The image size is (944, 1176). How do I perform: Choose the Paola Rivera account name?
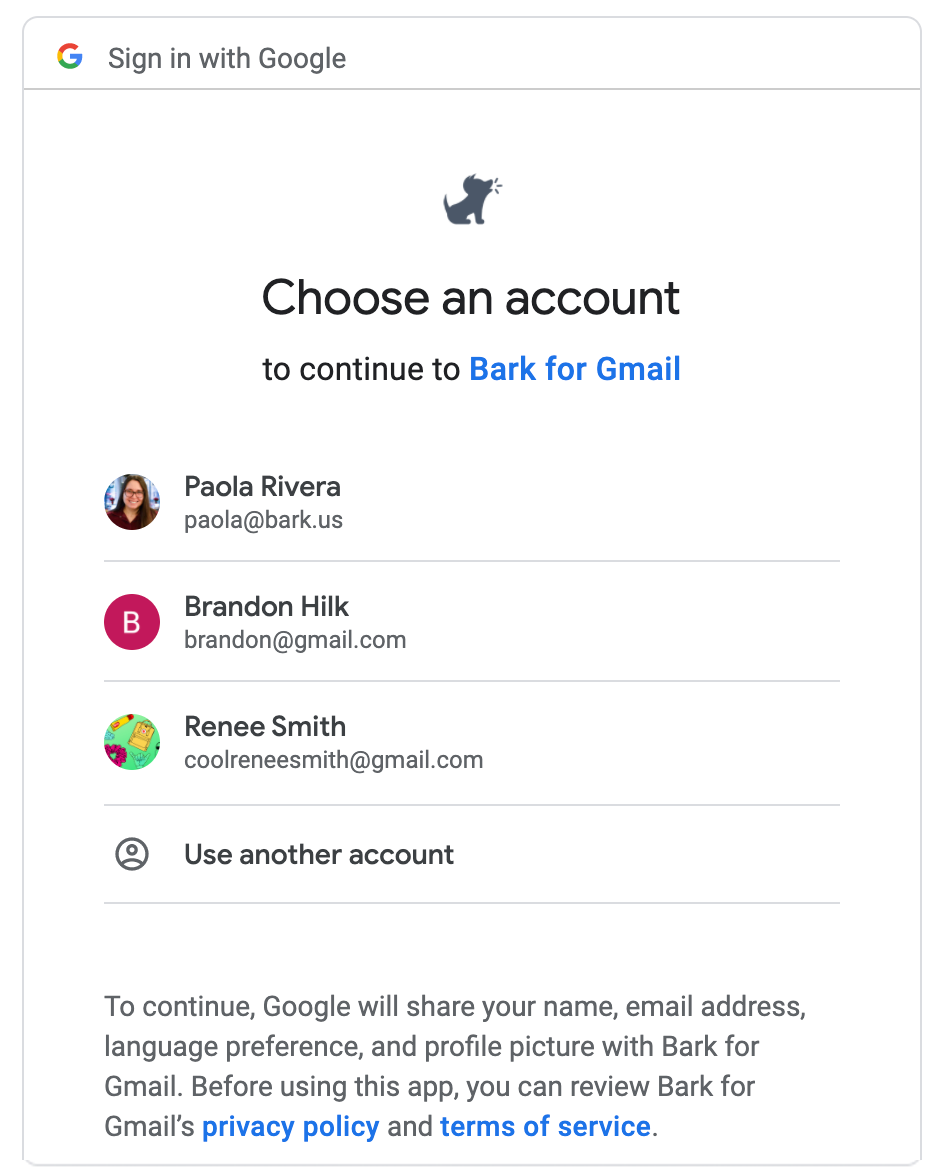[262, 487]
